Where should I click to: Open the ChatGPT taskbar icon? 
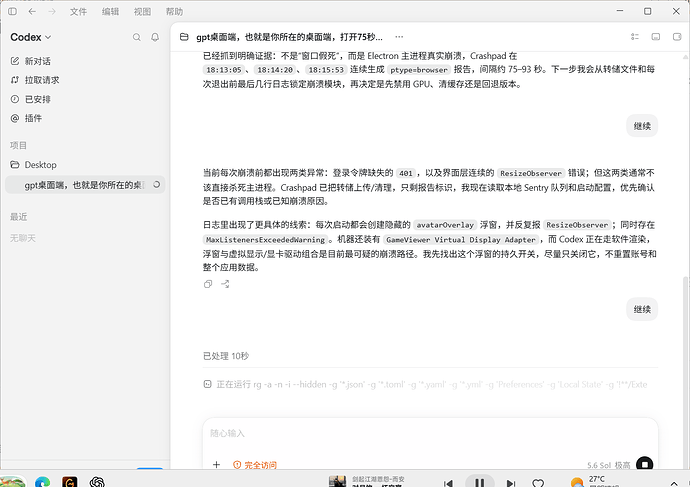[x=97, y=481]
